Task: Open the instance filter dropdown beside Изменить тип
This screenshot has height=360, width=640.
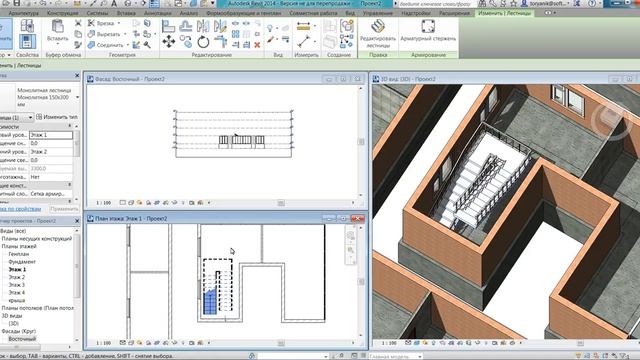Action: pyautogui.click(x=30, y=118)
